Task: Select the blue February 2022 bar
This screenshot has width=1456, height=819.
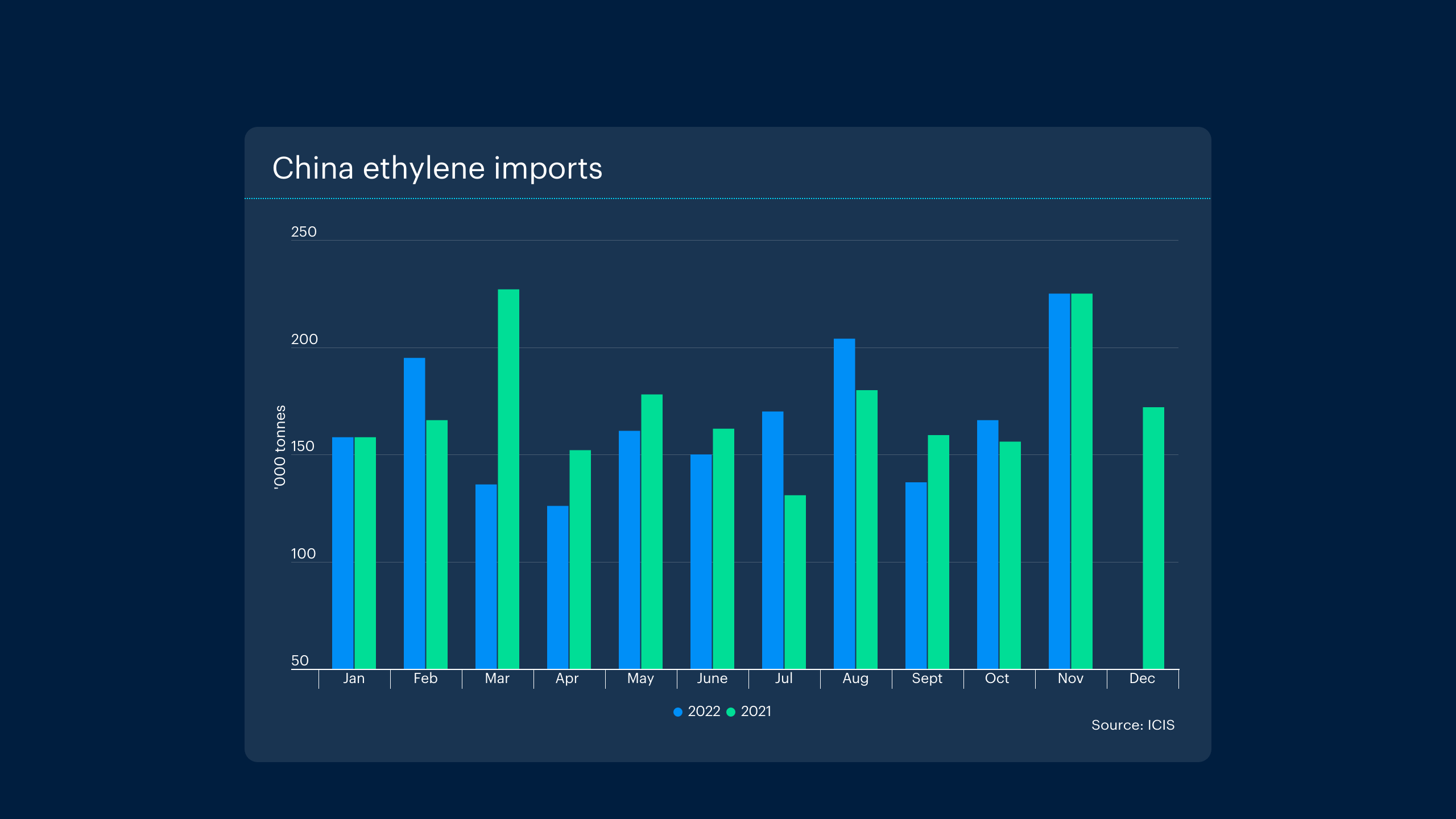Action: 414,513
